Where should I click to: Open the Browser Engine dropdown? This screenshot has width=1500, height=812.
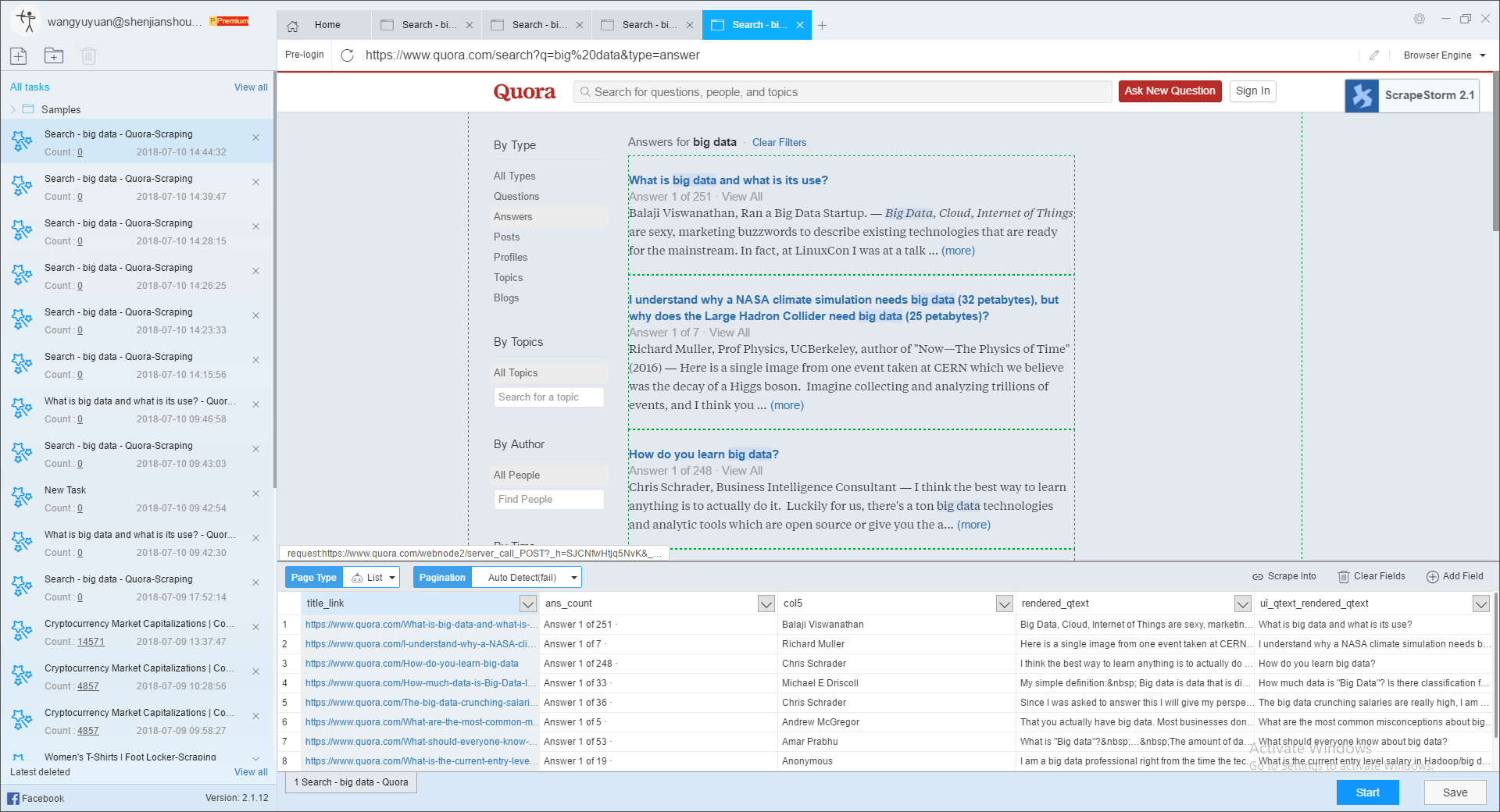pyautogui.click(x=1445, y=55)
